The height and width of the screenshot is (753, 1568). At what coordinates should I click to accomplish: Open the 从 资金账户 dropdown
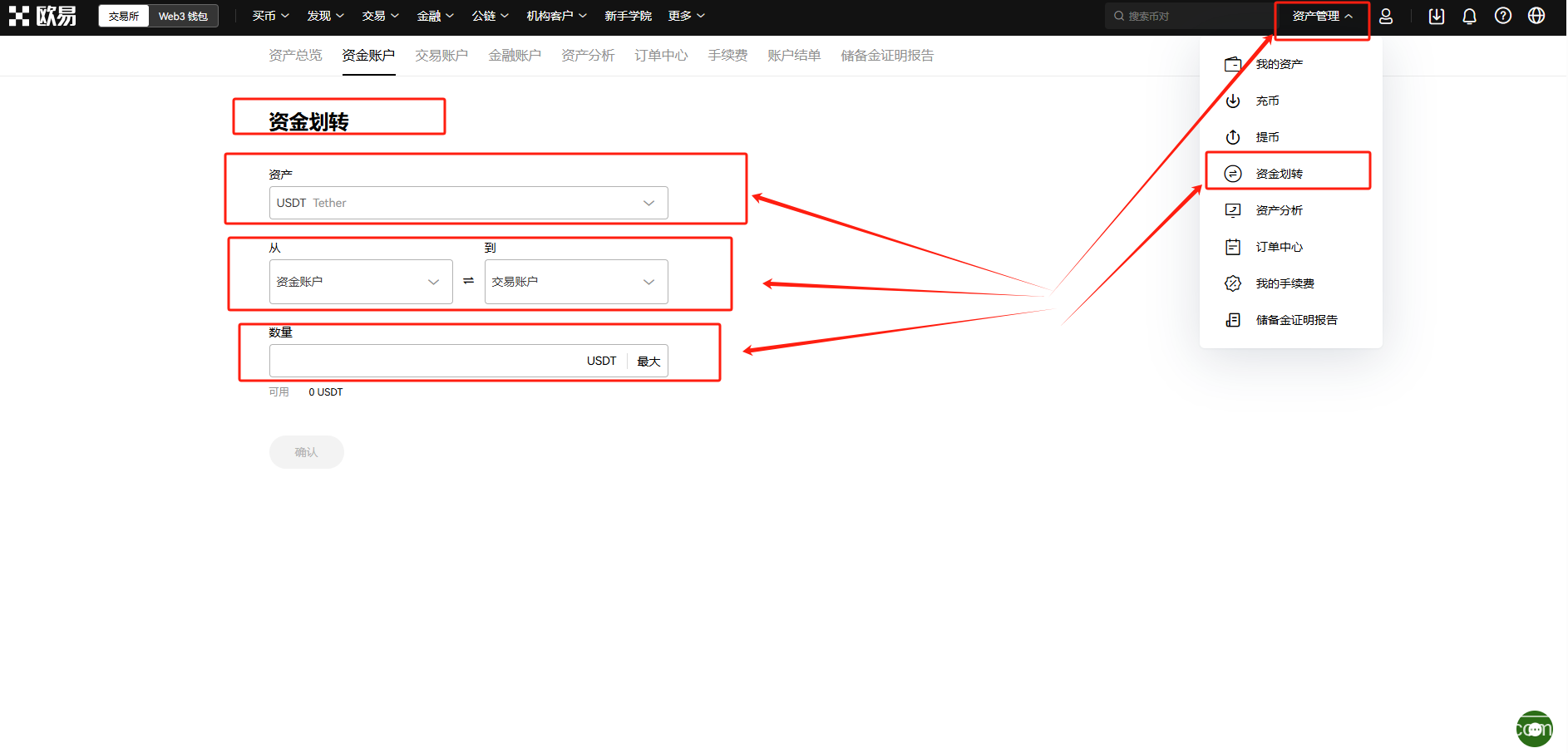pyautogui.click(x=361, y=282)
